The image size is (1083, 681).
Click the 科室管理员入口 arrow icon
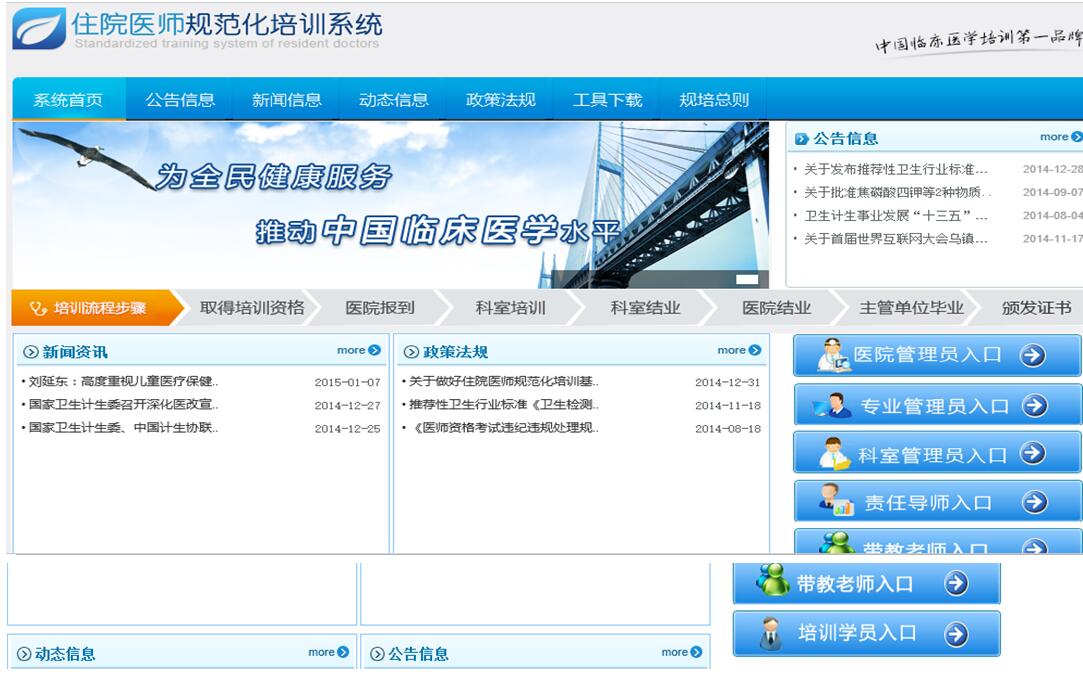click(1032, 454)
